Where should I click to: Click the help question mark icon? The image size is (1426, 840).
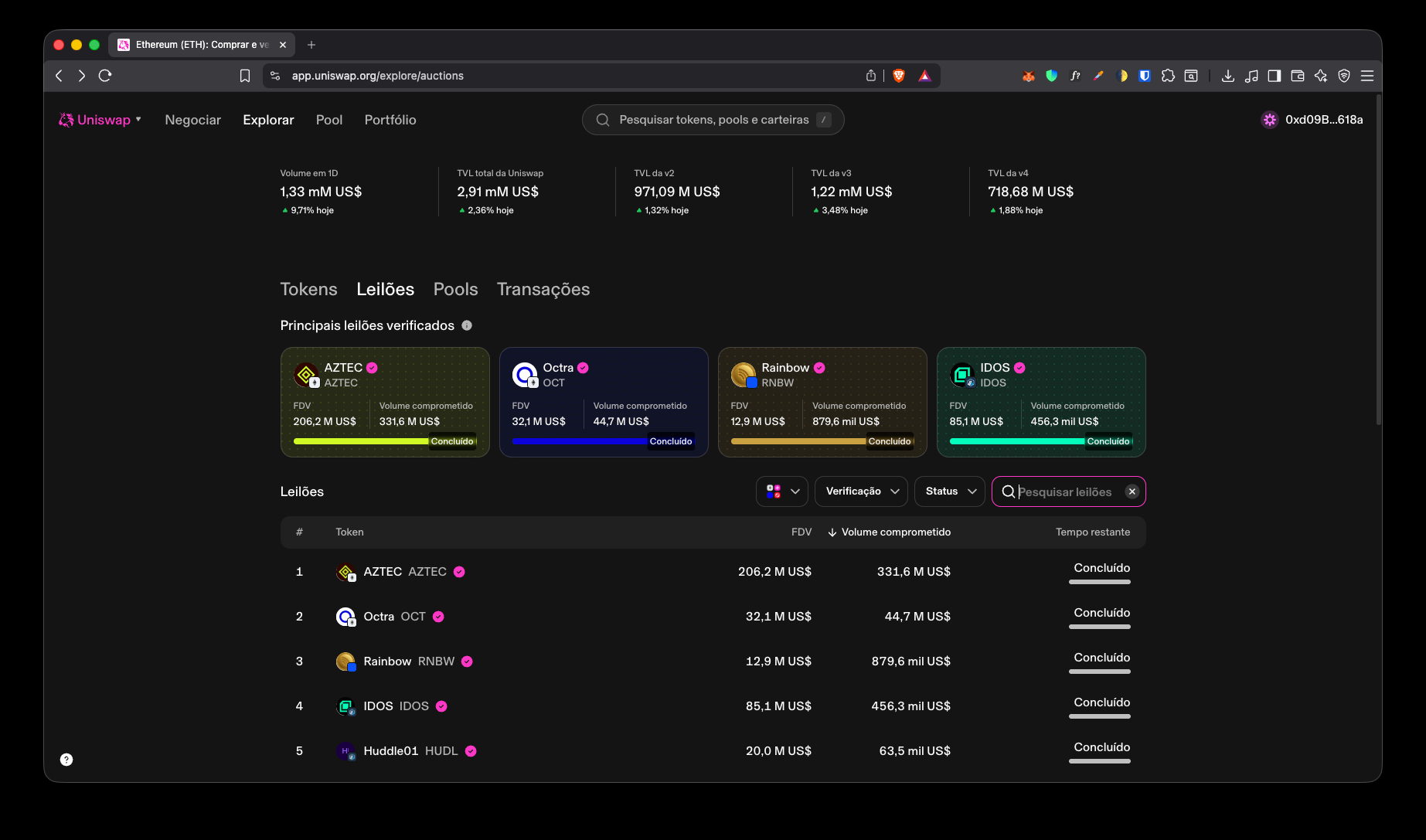[x=66, y=760]
